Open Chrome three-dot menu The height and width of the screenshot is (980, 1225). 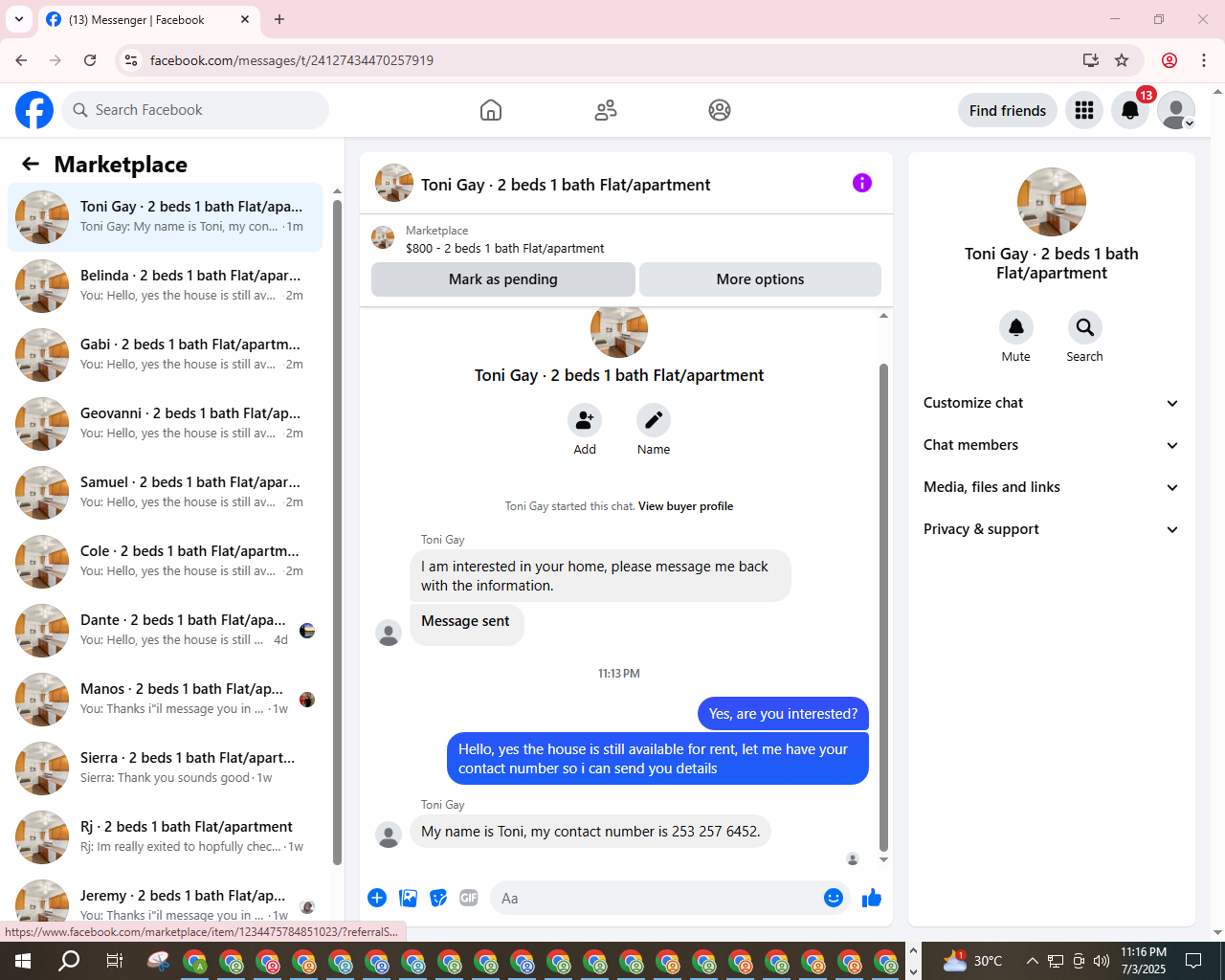1204,60
